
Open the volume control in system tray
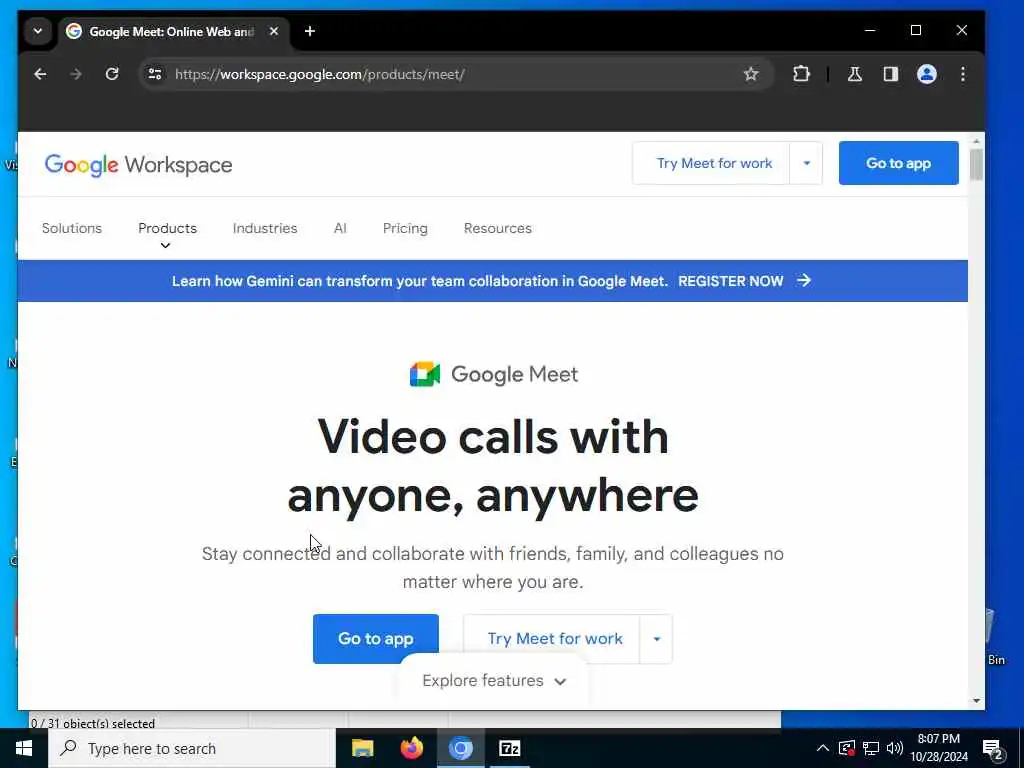(895, 748)
